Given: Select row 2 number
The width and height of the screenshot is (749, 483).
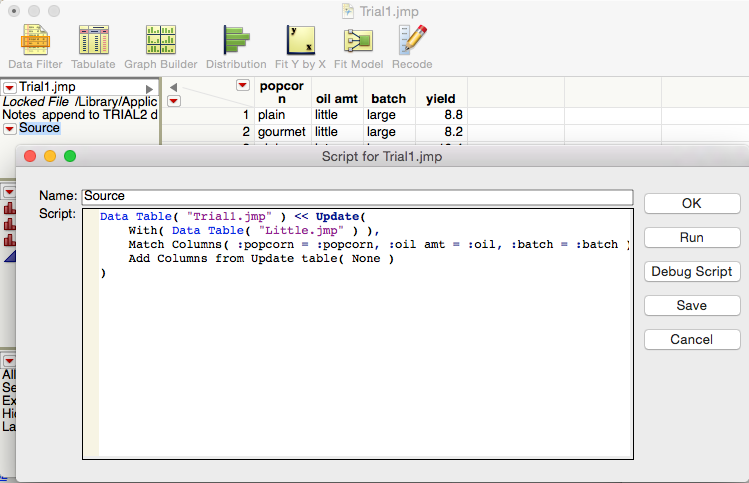Looking at the screenshot, I should (246, 132).
